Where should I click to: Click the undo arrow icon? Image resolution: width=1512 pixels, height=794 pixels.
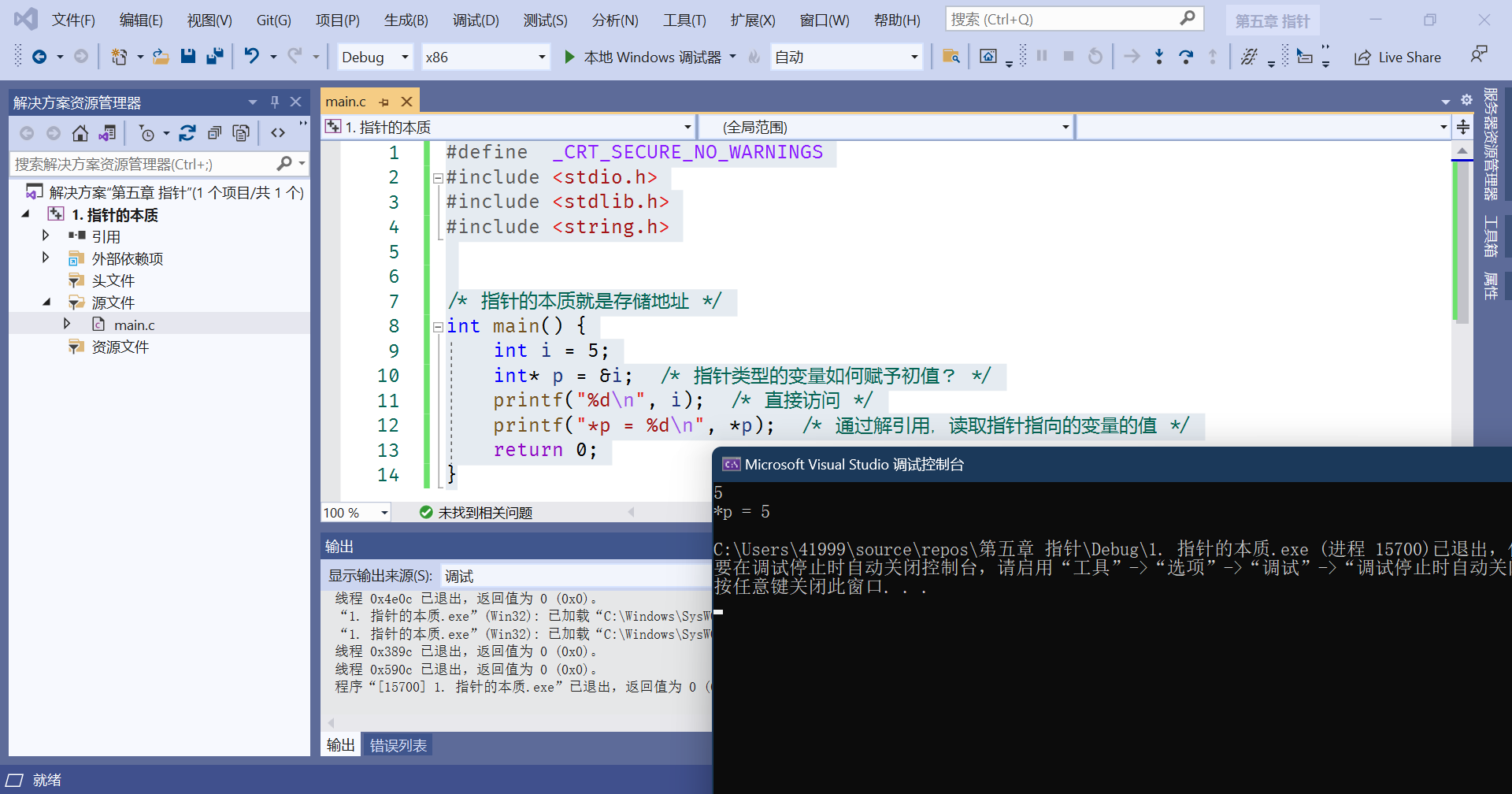click(x=251, y=57)
